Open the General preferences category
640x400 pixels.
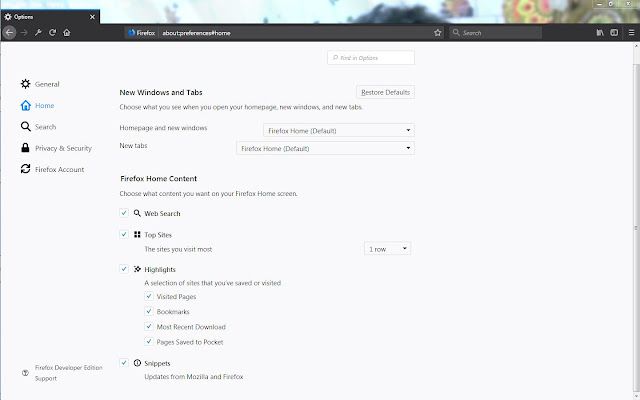pos(47,84)
